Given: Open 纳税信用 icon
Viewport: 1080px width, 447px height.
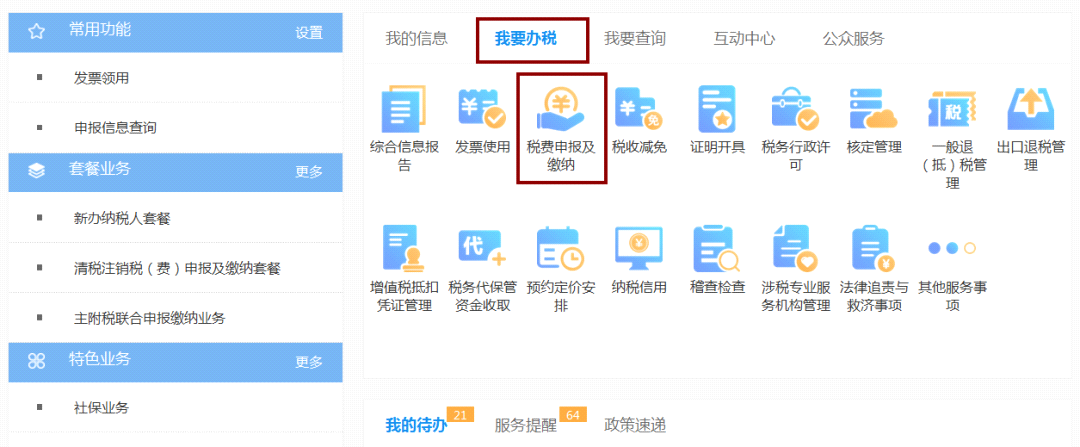Looking at the screenshot, I should tap(639, 249).
